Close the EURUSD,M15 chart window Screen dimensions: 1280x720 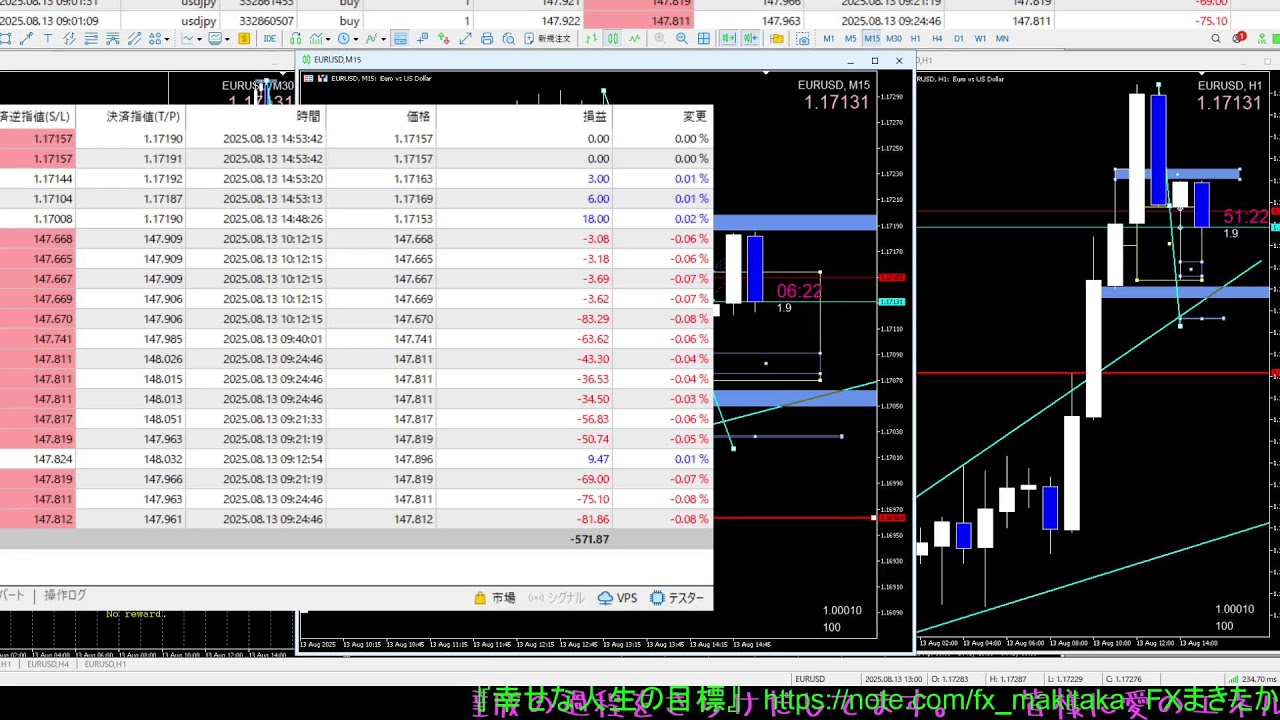point(899,61)
